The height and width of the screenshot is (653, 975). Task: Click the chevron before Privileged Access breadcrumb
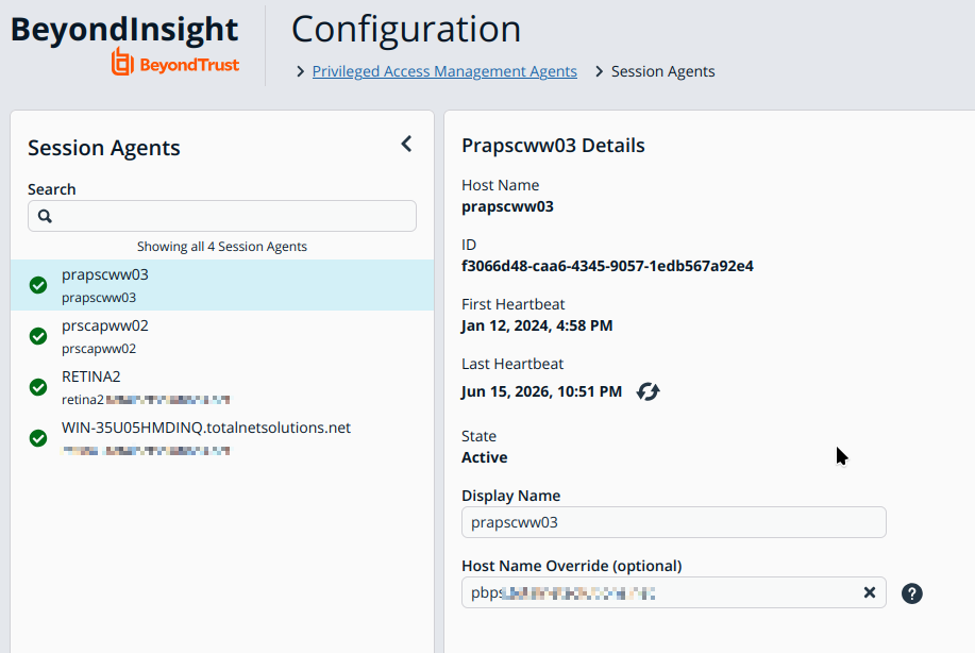point(300,72)
